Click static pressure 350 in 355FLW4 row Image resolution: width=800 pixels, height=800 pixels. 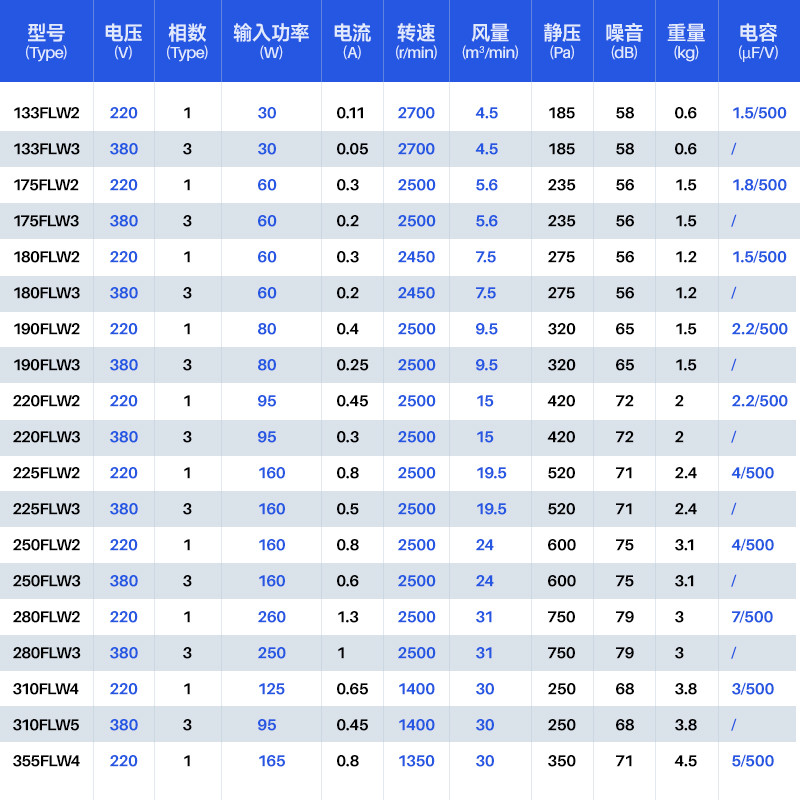pos(562,761)
